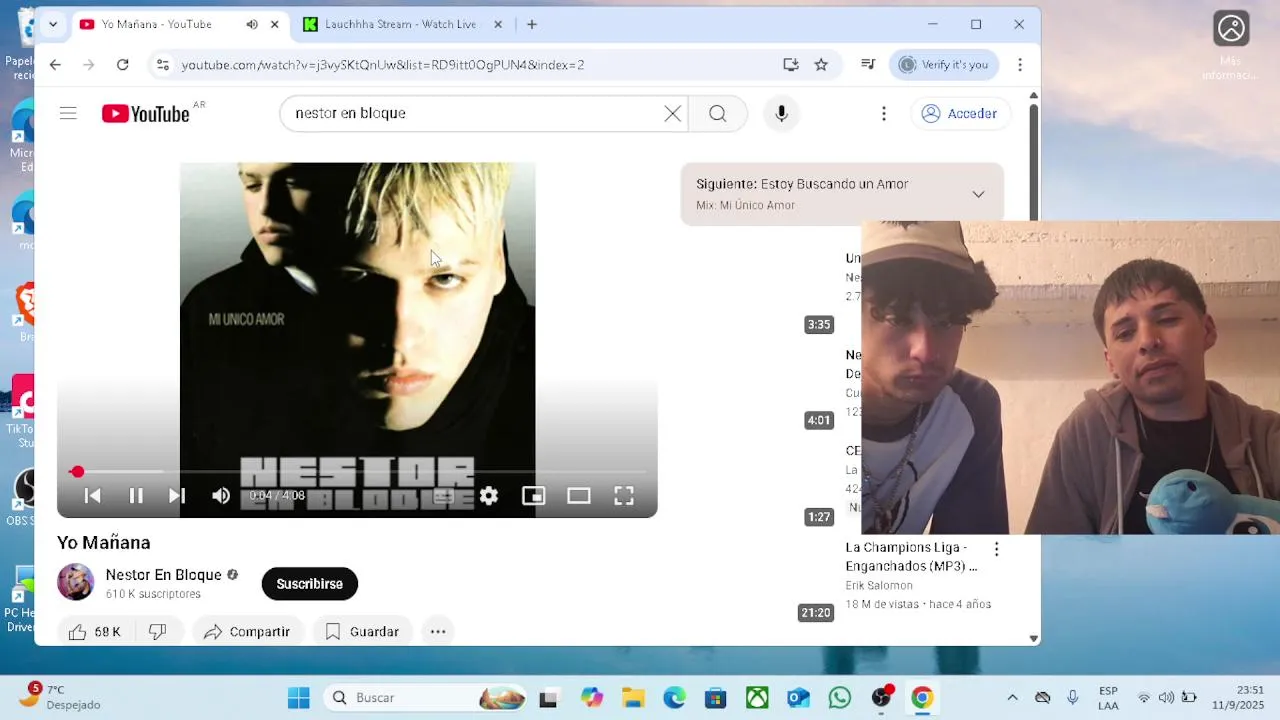Reload the current page
1280x720 pixels.
122,65
